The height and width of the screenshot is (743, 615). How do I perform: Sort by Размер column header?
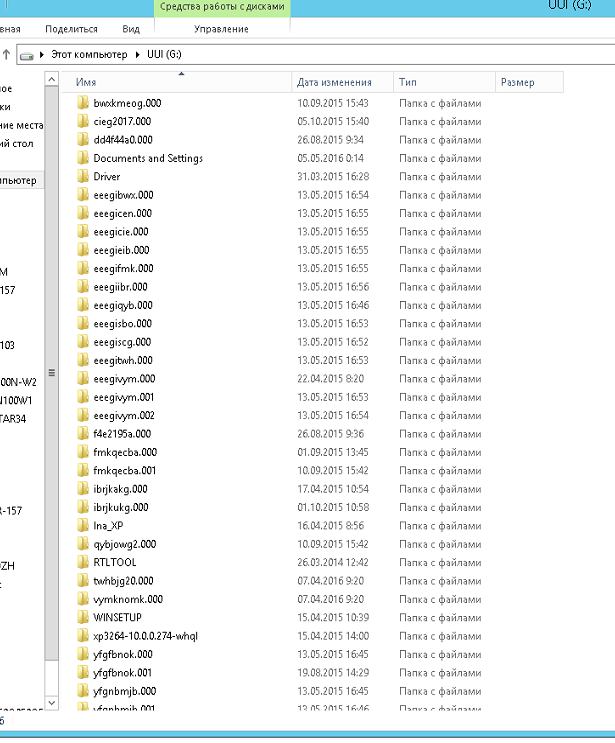pyautogui.click(x=517, y=82)
